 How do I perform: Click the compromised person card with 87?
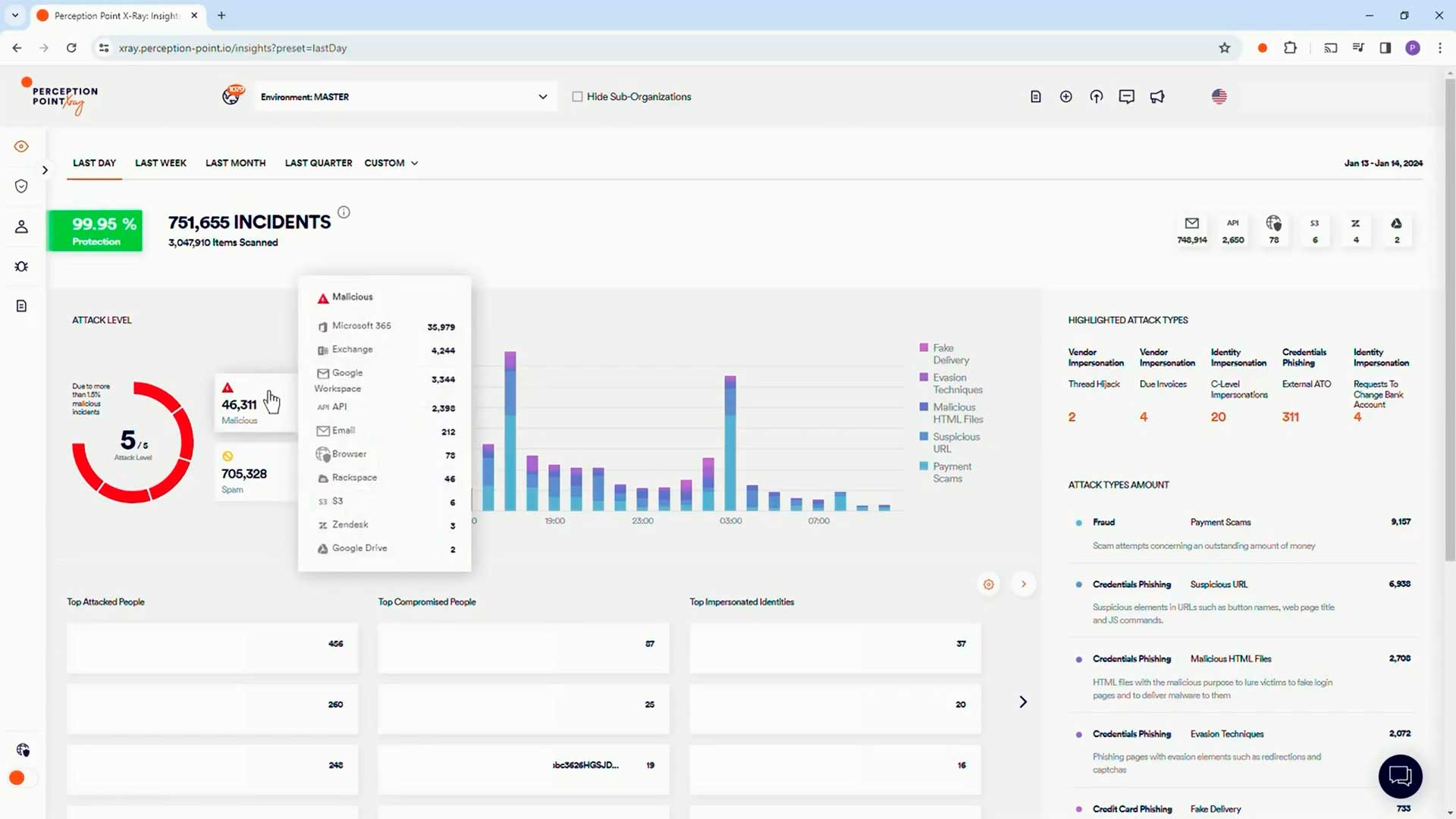click(523, 648)
